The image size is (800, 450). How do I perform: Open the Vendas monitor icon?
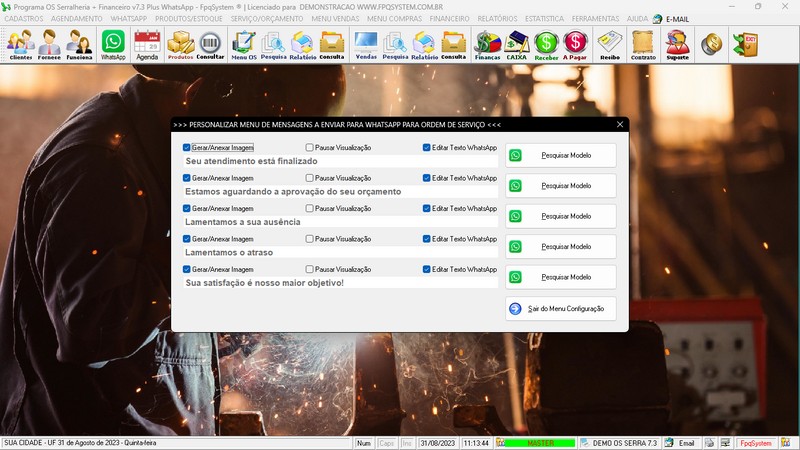pos(366,45)
